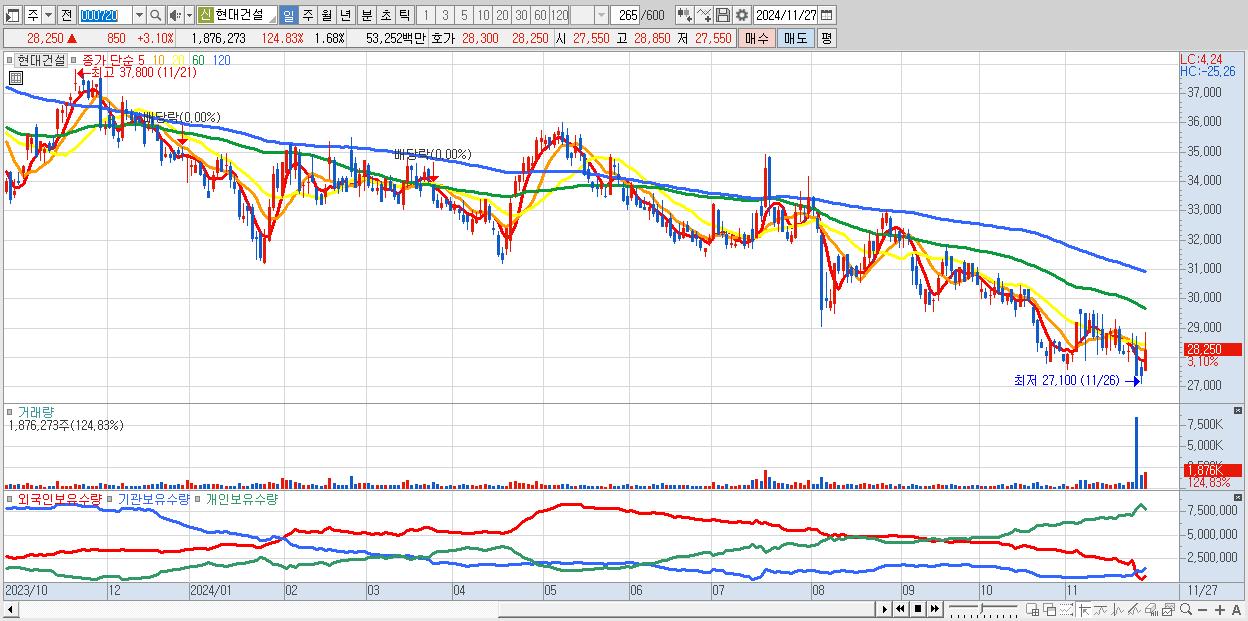Collapse the volume pane corner button
Image resolution: width=1248 pixels, height=621 pixels.
tap(1240, 411)
